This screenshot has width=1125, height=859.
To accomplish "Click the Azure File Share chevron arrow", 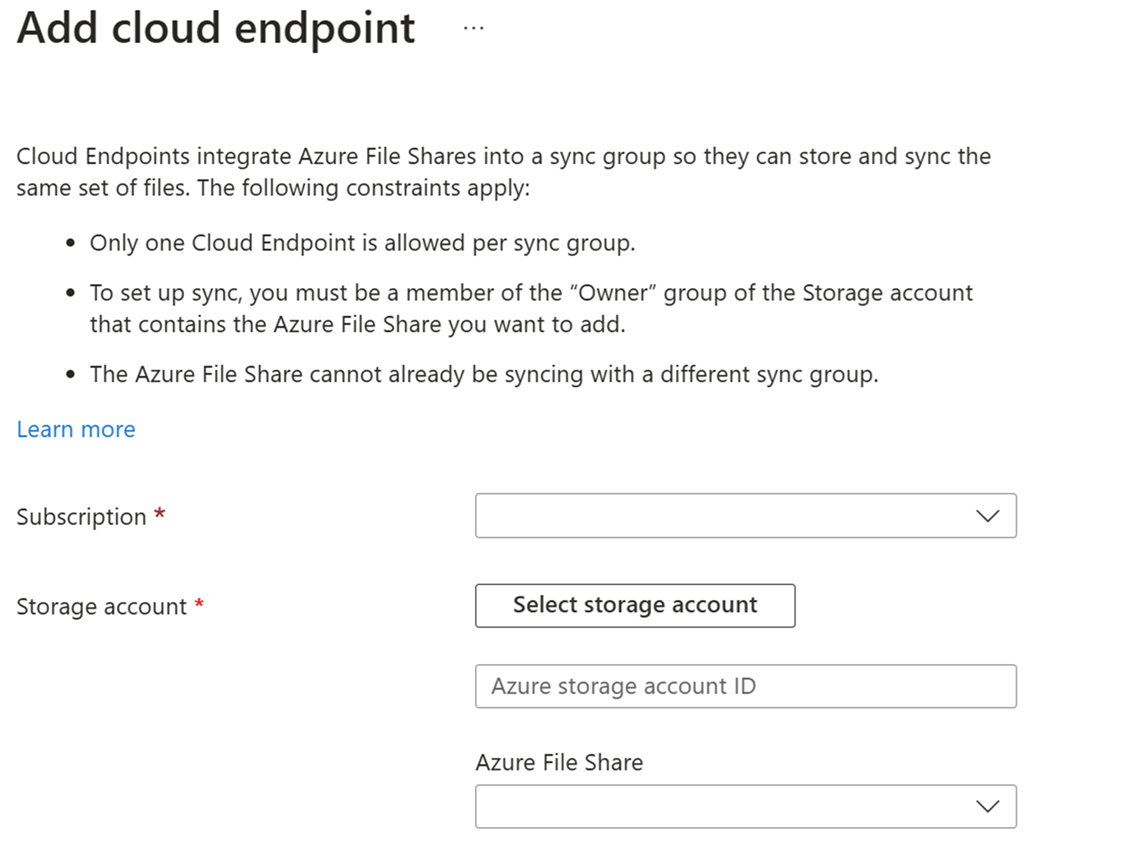I will pyautogui.click(x=988, y=806).
